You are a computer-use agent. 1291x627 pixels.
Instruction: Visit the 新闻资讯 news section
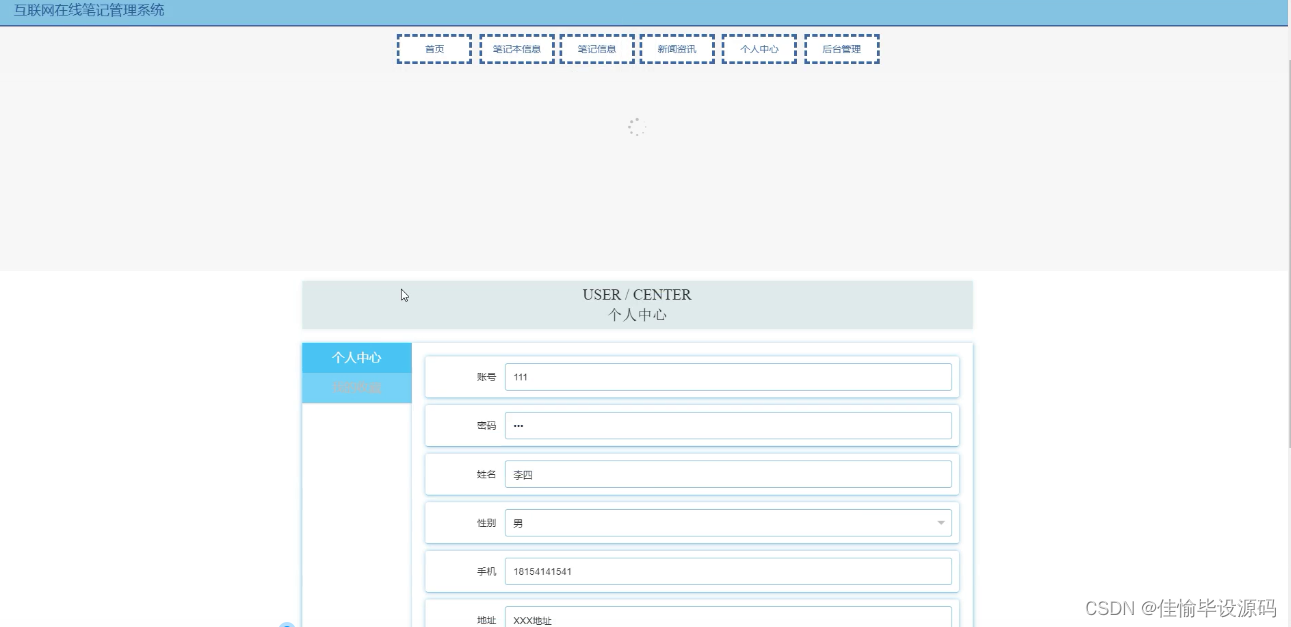677,48
